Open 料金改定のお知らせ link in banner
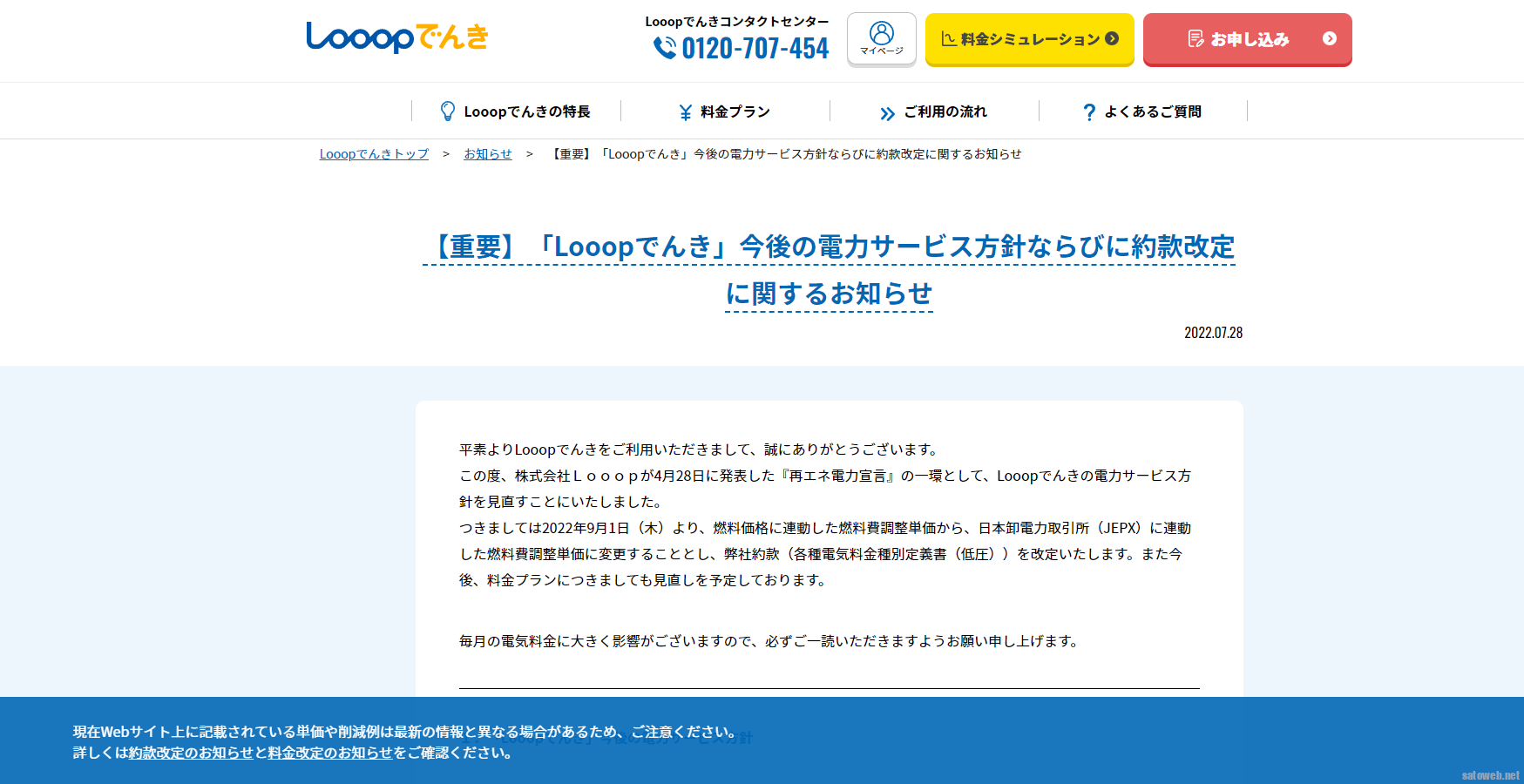 coord(330,753)
